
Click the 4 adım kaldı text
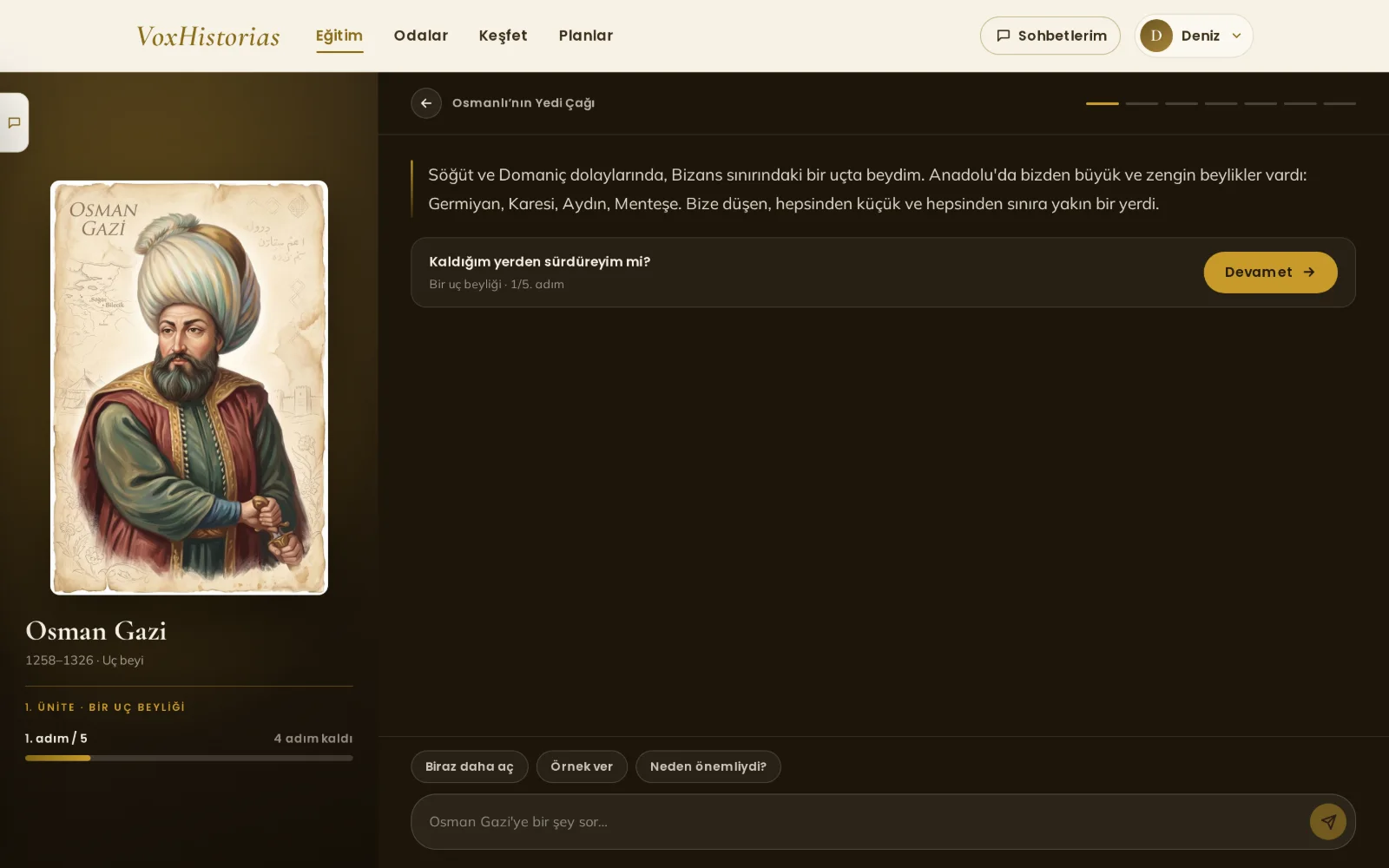(313, 739)
